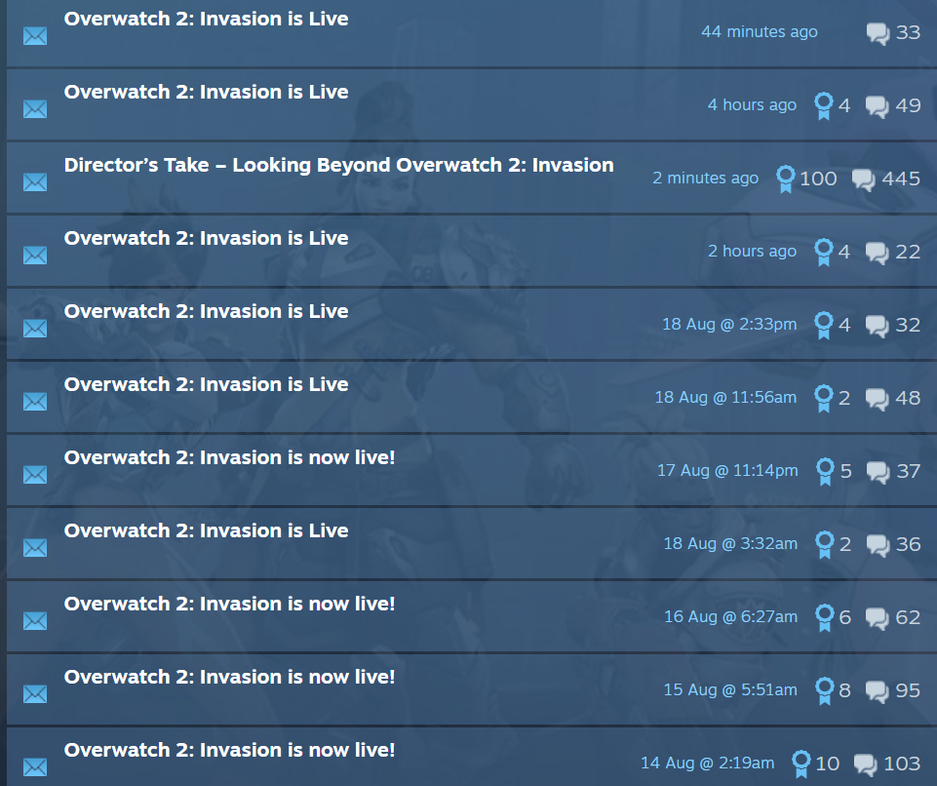937x786 pixels.
Task: Click the envelope icon on the 44 minutes ago thread
Action: click(35, 36)
